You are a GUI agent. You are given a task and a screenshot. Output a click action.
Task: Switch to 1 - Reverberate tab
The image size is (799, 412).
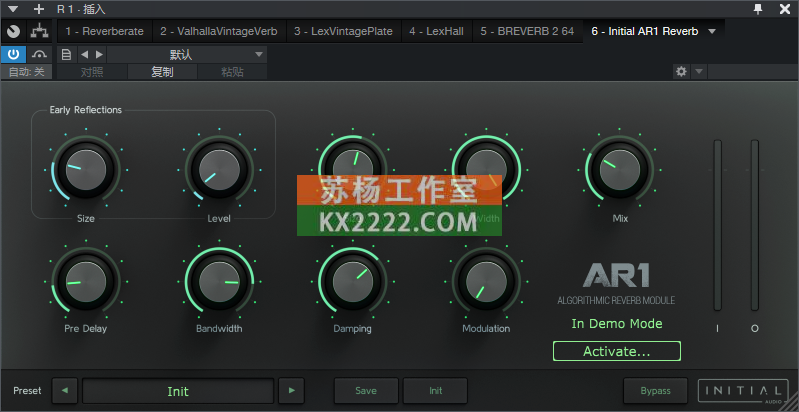point(104,32)
